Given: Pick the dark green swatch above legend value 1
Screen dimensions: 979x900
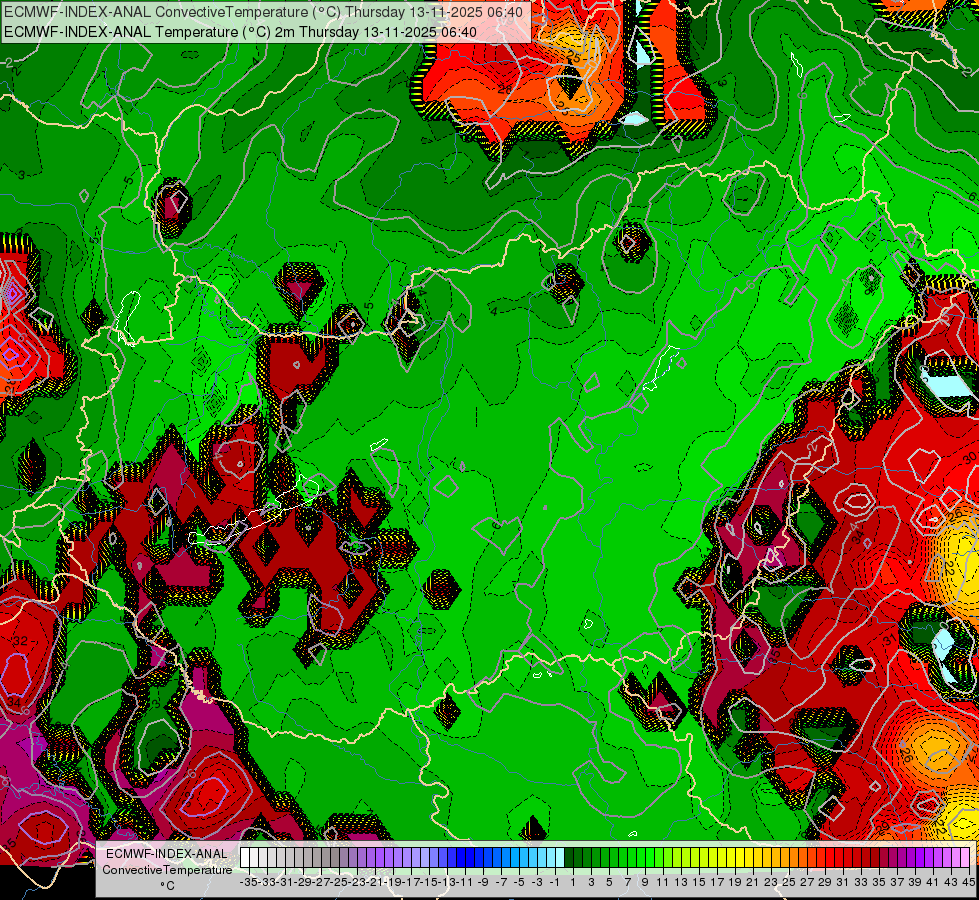Looking at the screenshot, I should coord(569,858).
